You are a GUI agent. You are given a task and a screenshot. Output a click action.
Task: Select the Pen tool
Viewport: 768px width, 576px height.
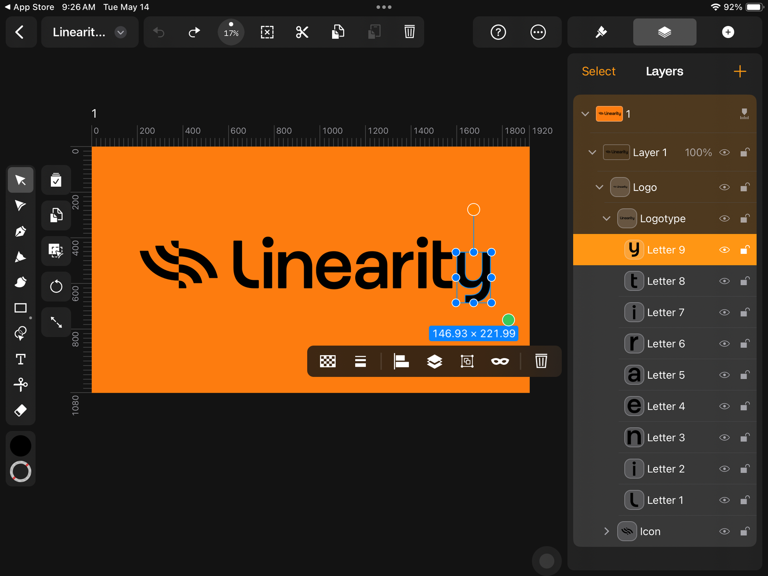click(21, 231)
